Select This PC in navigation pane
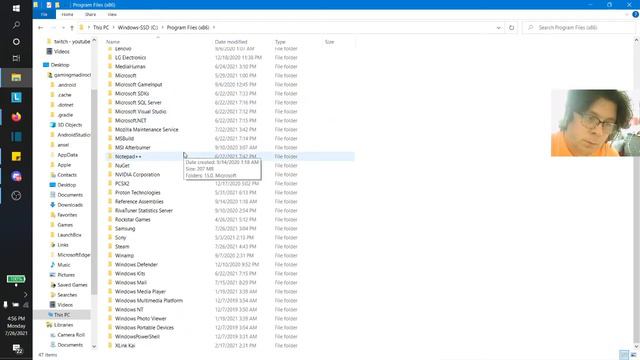Image resolution: width=640 pixels, height=360 pixels. click(62, 315)
